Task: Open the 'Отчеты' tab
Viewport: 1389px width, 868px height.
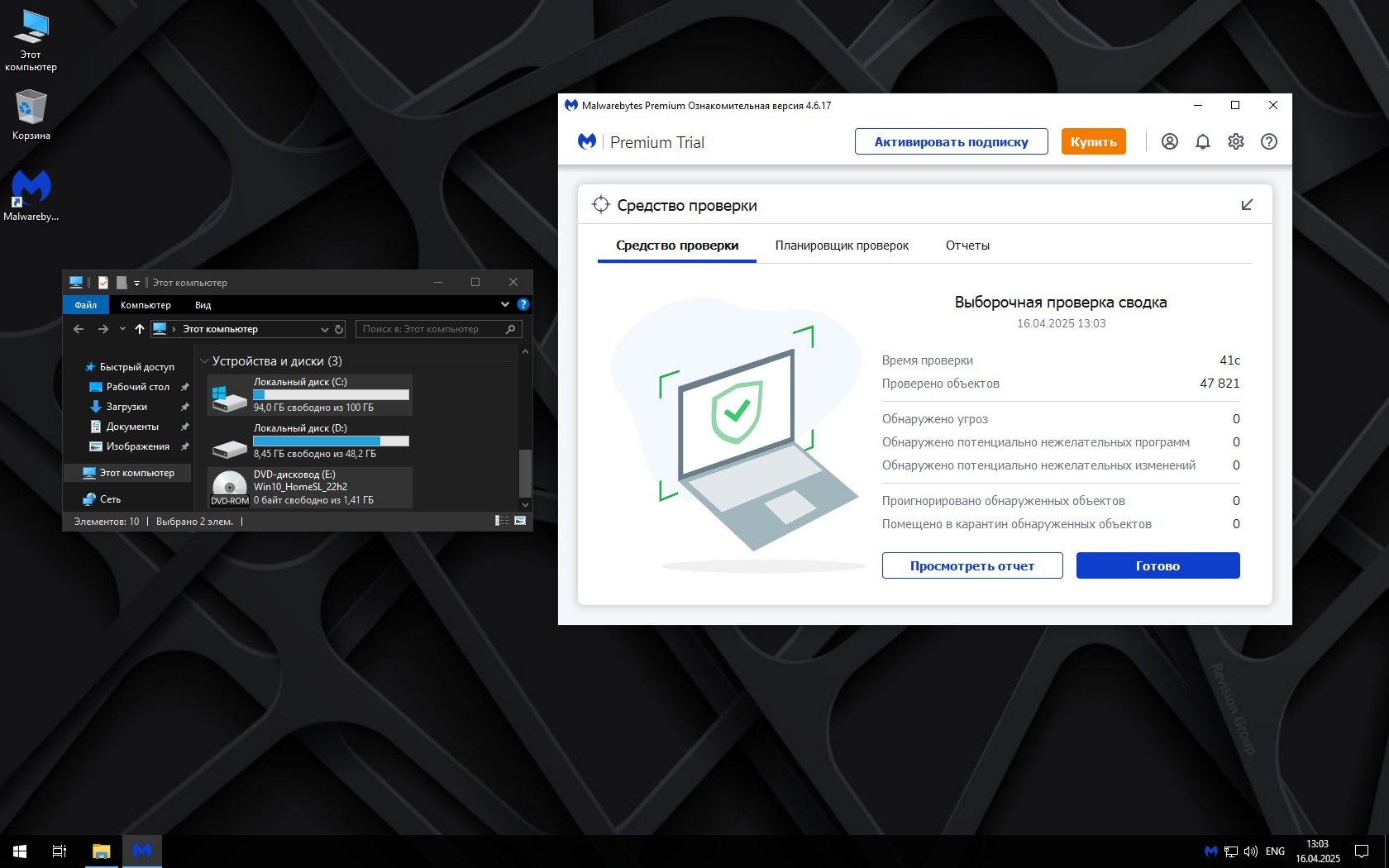Action: [967, 246]
